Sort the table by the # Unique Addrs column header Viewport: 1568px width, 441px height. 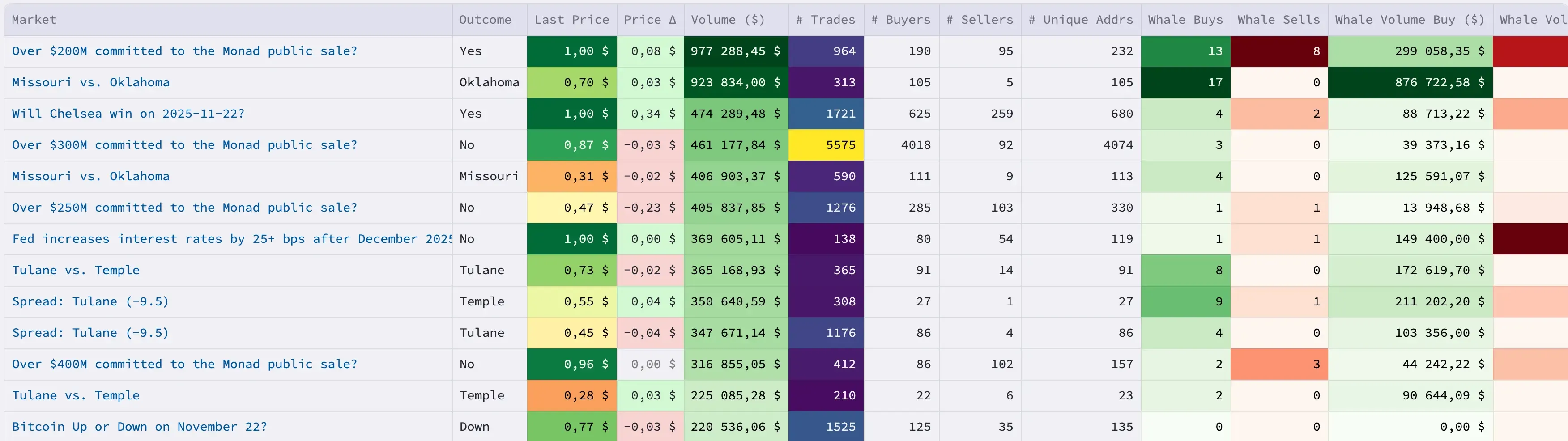click(x=1080, y=20)
